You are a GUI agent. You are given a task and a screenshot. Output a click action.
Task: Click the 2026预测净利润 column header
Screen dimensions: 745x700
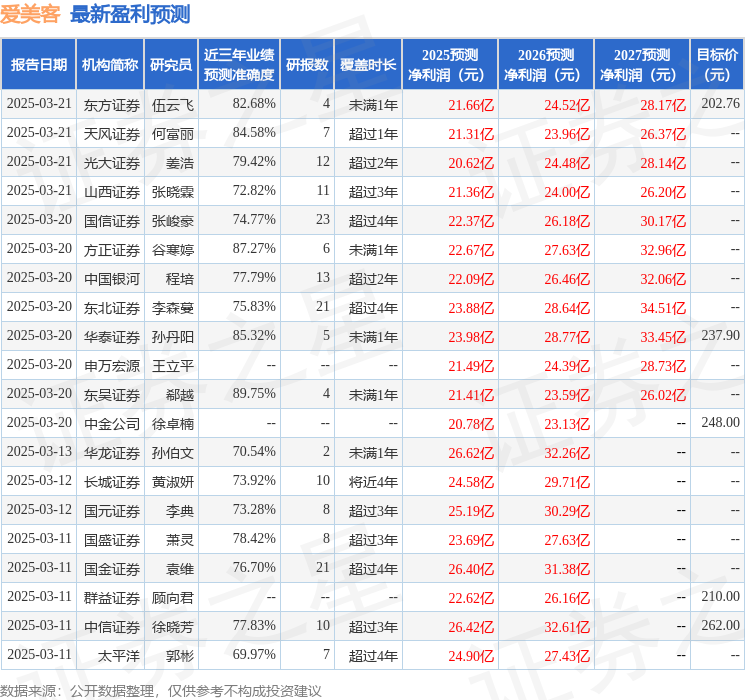click(546, 65)
